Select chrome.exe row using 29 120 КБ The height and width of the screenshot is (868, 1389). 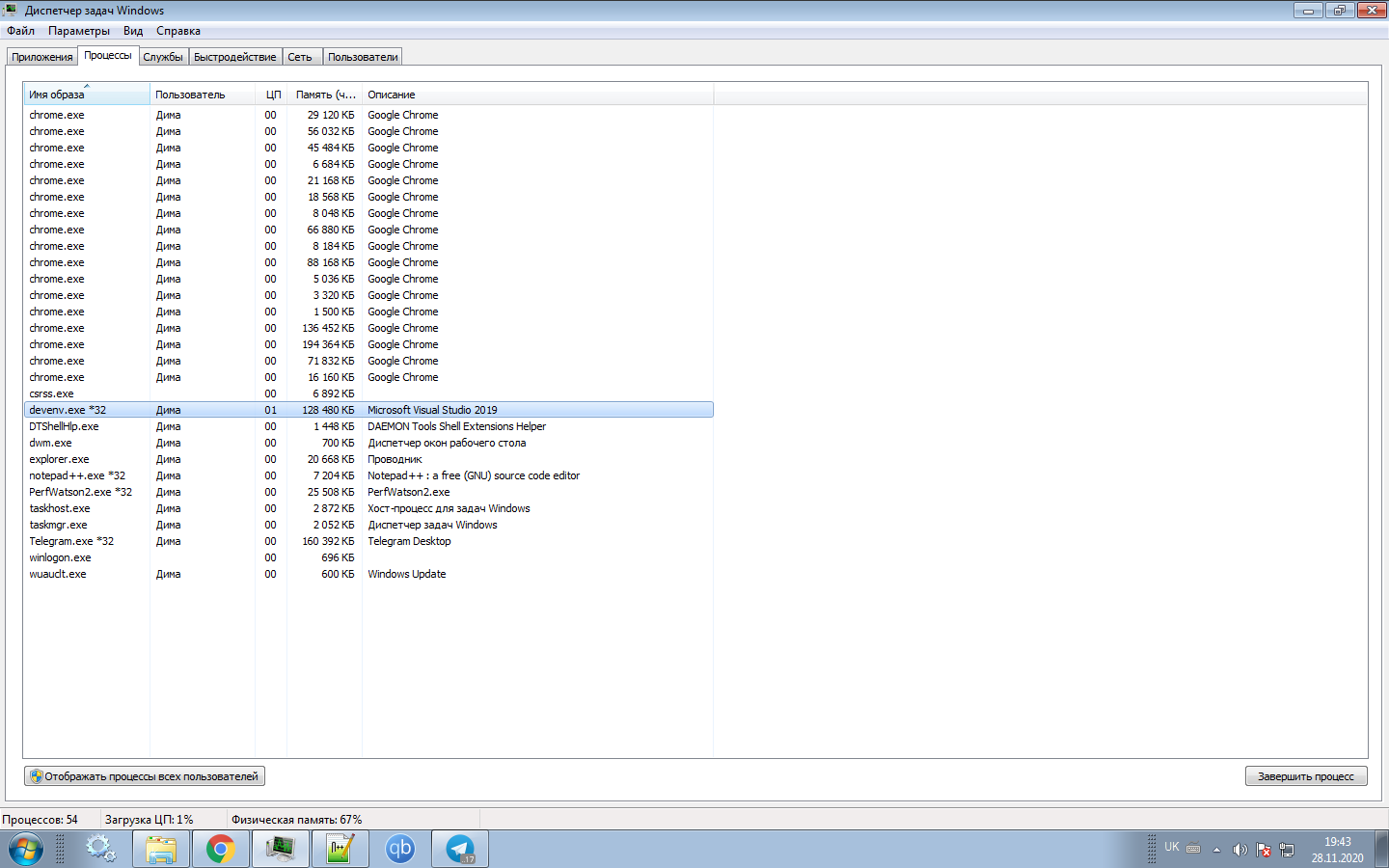pos(368,115)
